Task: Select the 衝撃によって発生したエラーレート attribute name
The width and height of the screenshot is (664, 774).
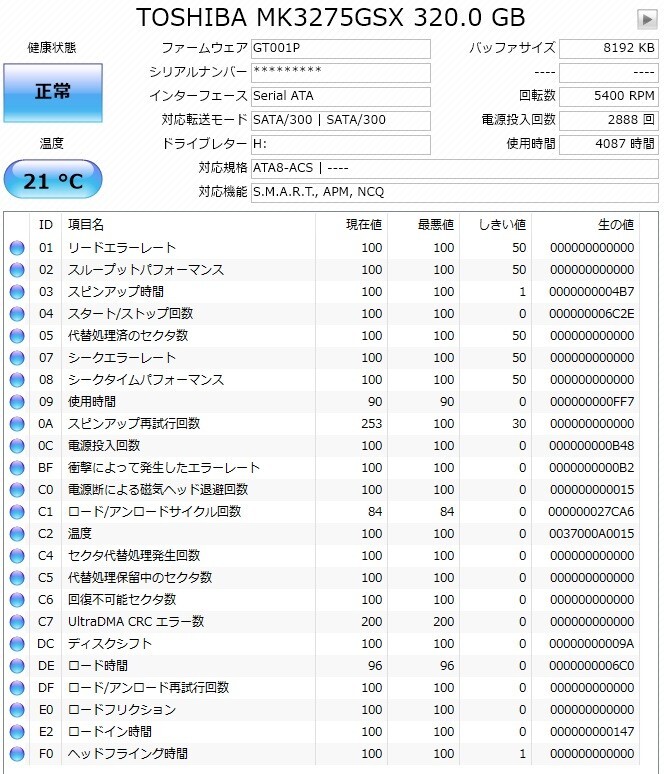Action: click(164, 468)
